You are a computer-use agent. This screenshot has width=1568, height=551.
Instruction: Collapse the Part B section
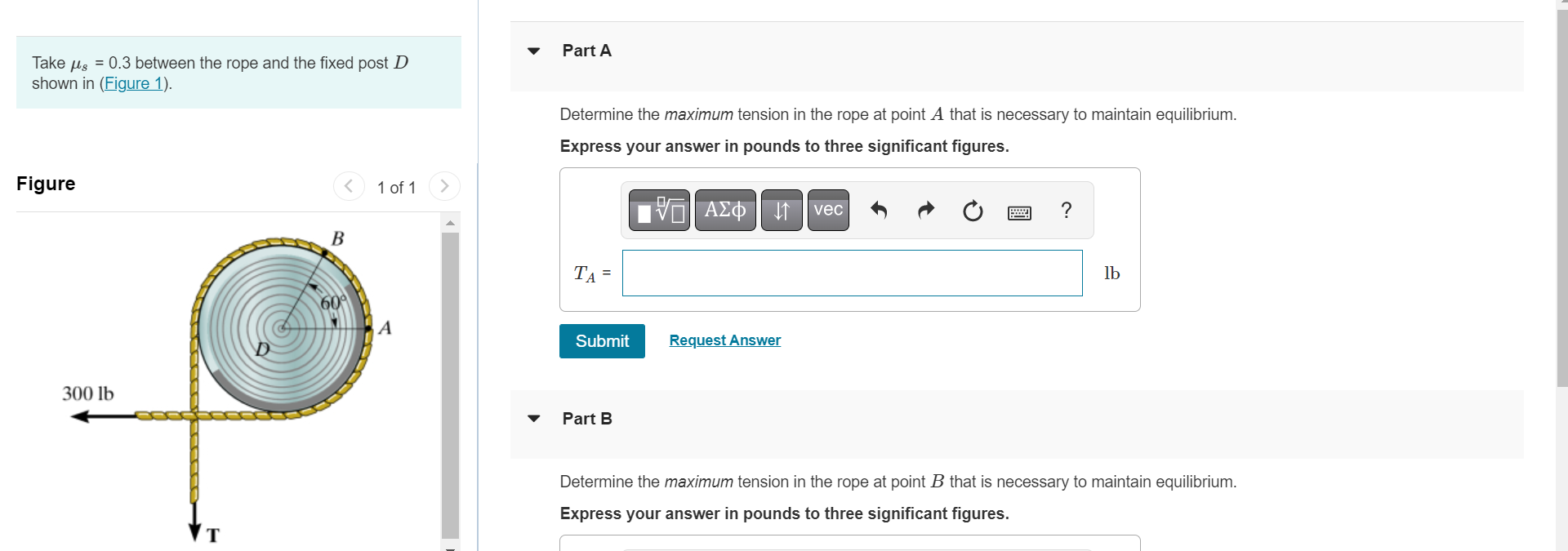pos(532,418)
